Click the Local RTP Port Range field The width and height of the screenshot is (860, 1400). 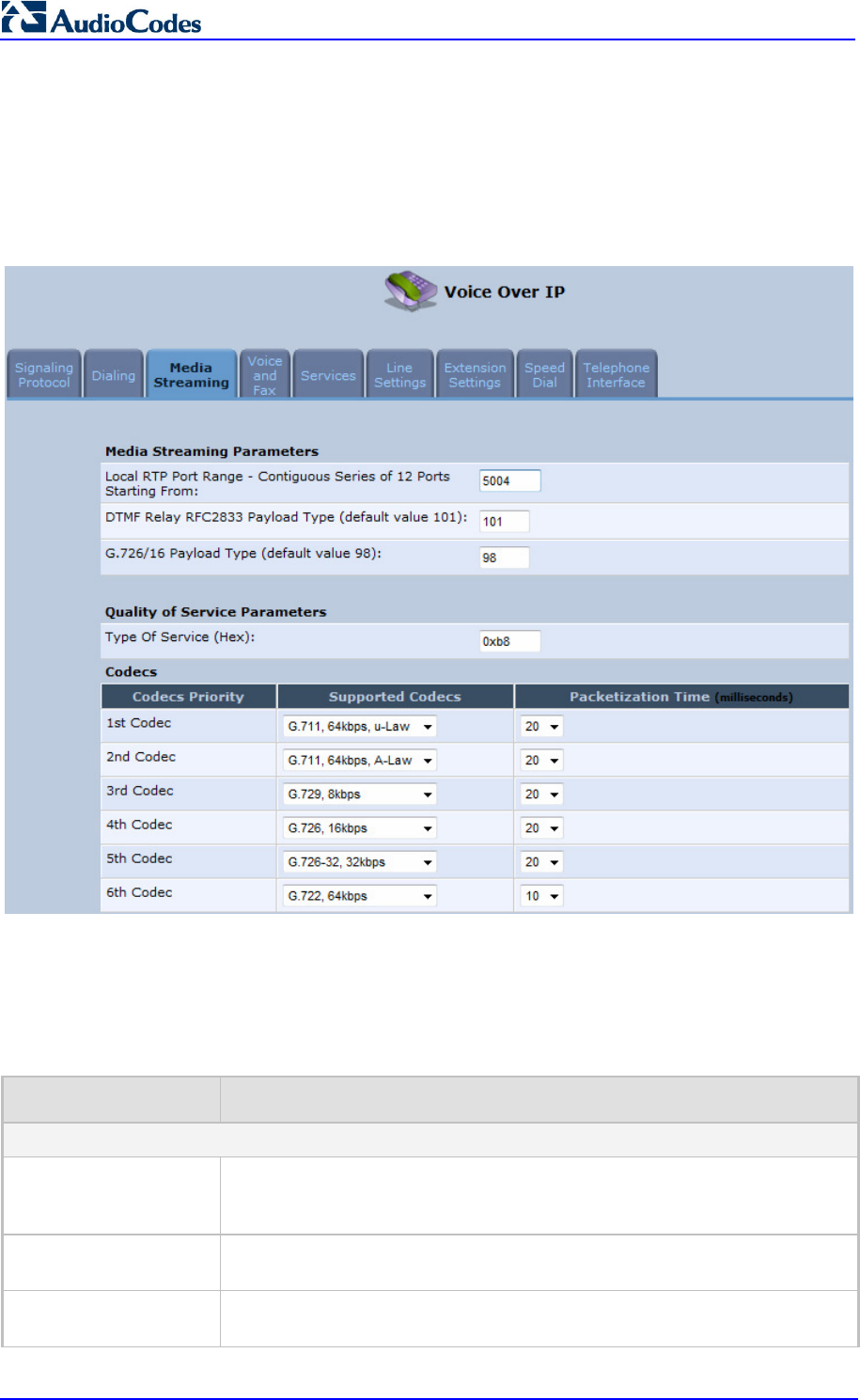509,480
